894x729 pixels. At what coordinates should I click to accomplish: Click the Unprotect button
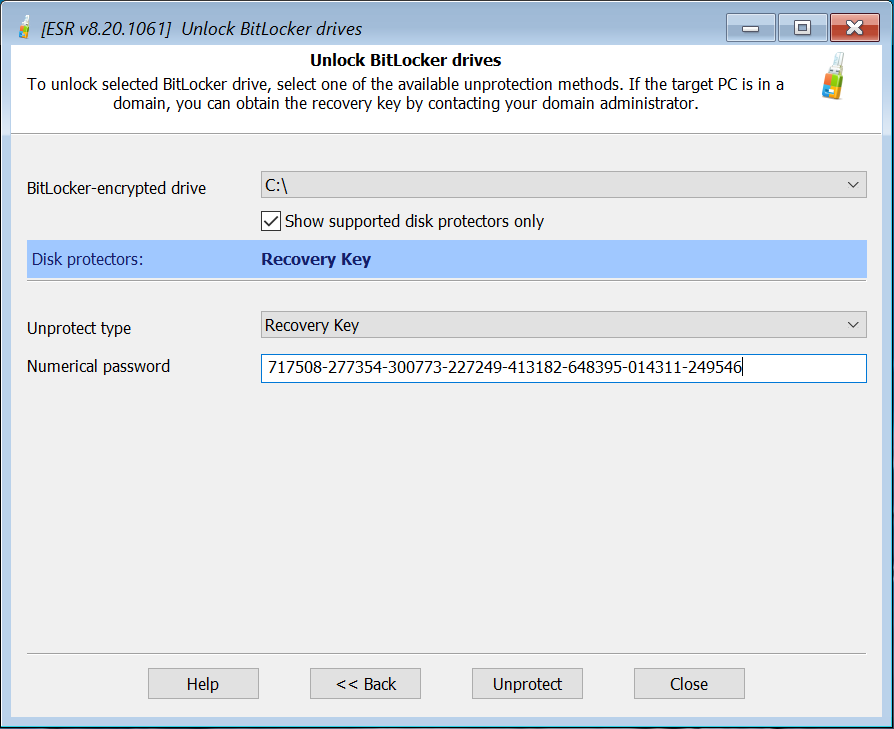pyautogui.click(x=527, y=684)
